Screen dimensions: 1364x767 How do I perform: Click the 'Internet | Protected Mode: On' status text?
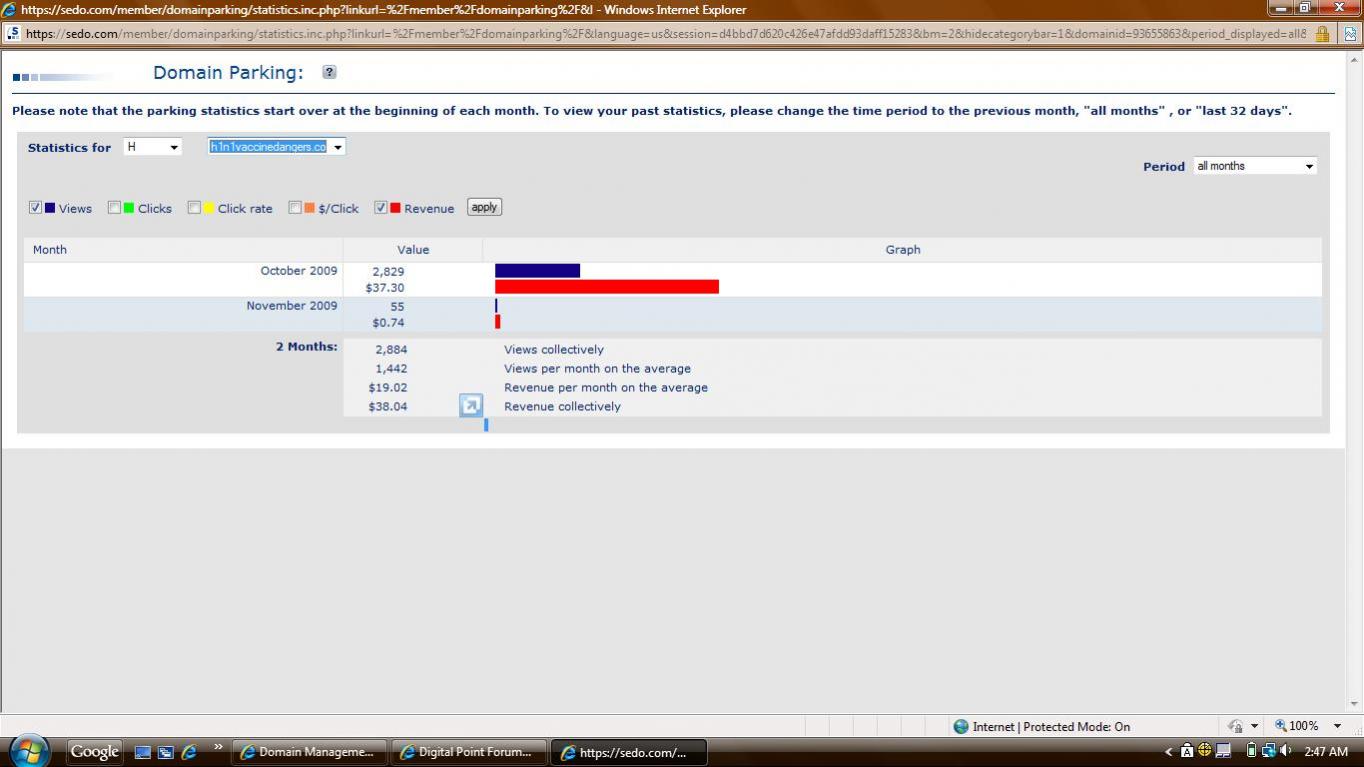[1051, 727]
